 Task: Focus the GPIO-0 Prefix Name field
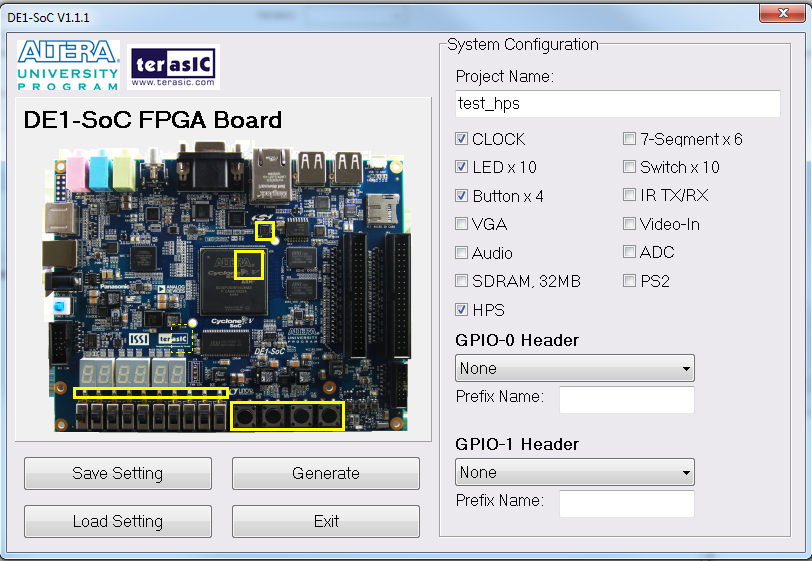pos(627,399)
